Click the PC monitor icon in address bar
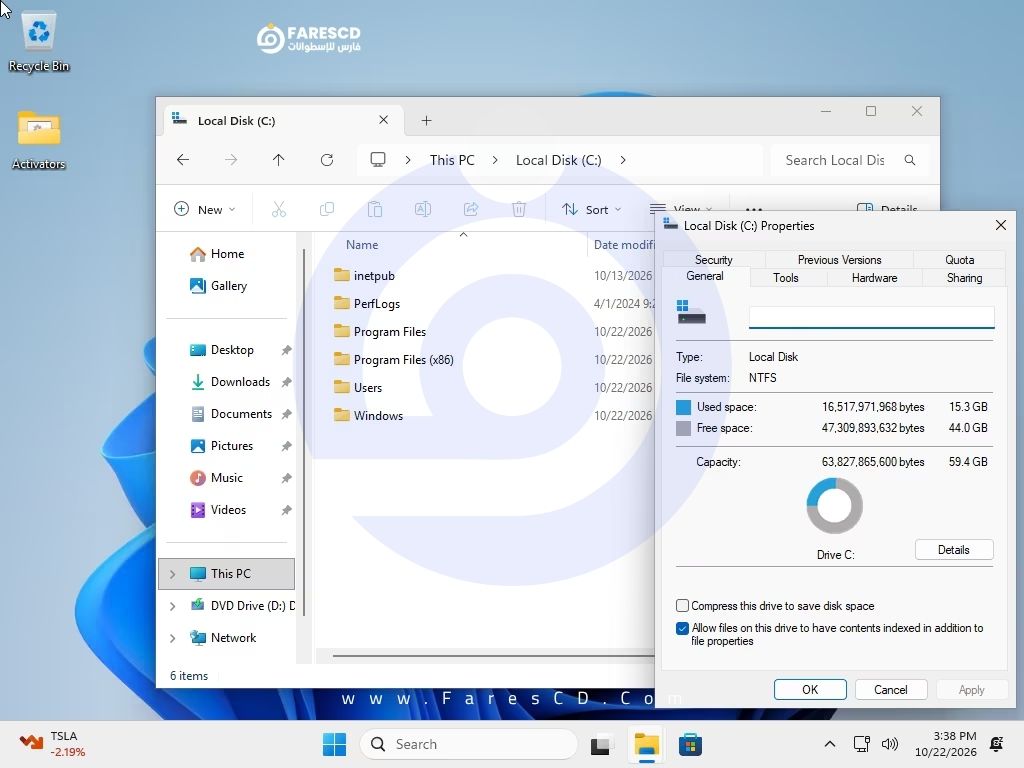 pos(378,160)
